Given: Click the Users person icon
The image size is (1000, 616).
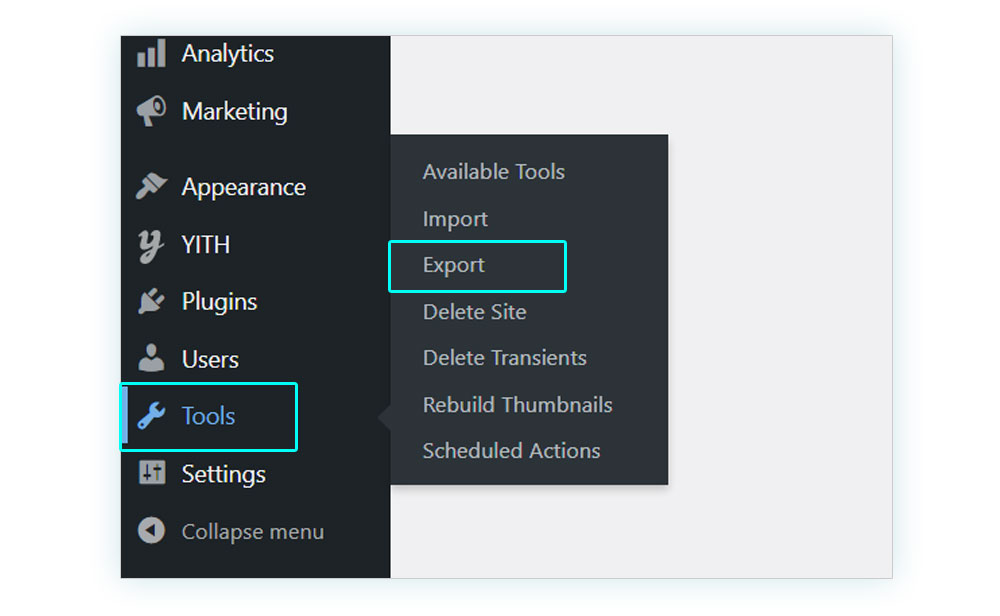Looking at the screenshot, I should (x=151, y=358).
